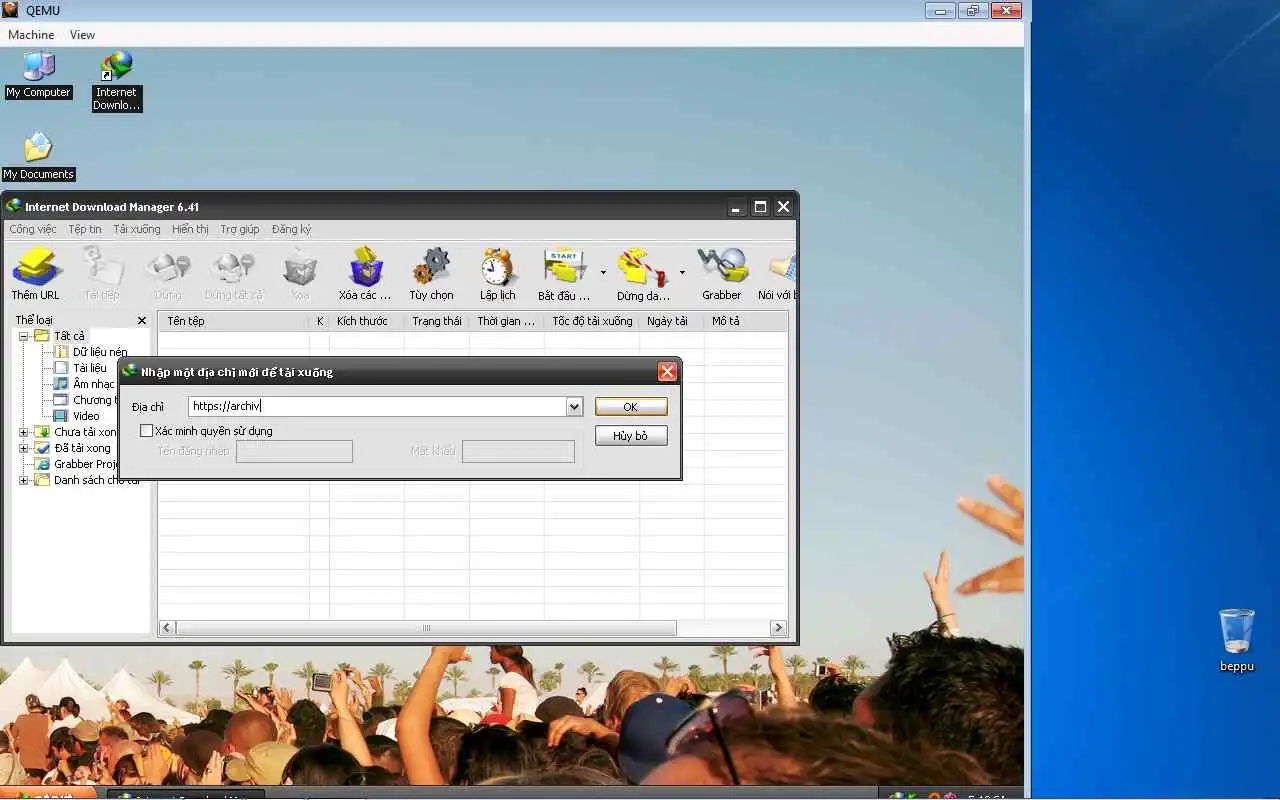
Task: Select the Dữ liệu nén category
Action: point(99,352)
